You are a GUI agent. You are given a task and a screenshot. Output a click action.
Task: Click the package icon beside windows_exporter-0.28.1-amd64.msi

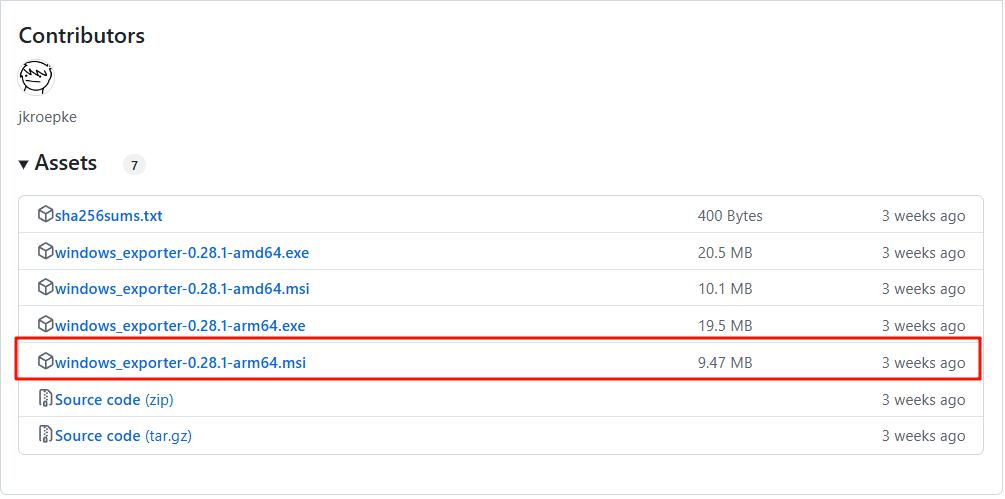click(45, 288)
